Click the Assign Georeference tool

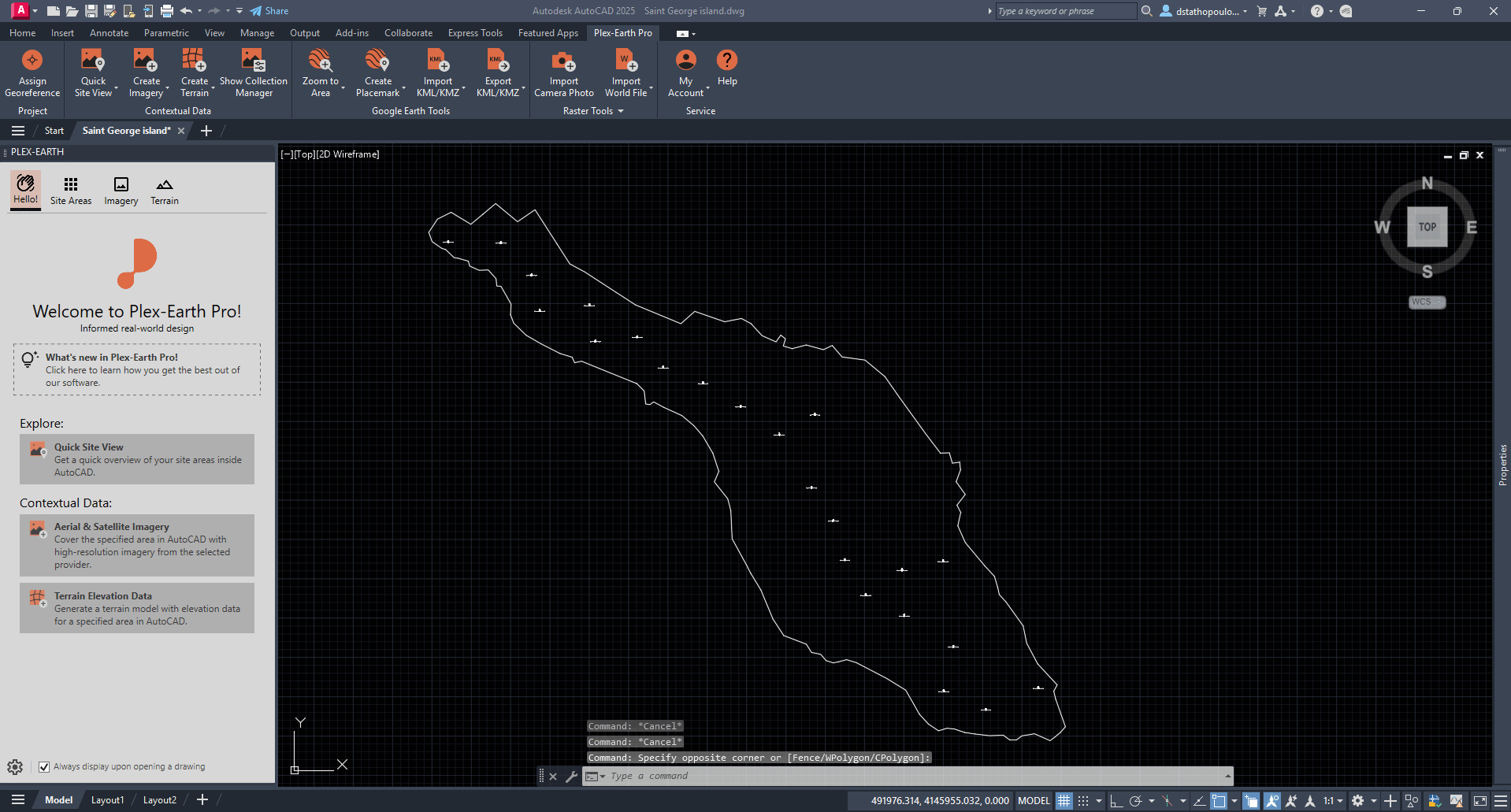32,72
